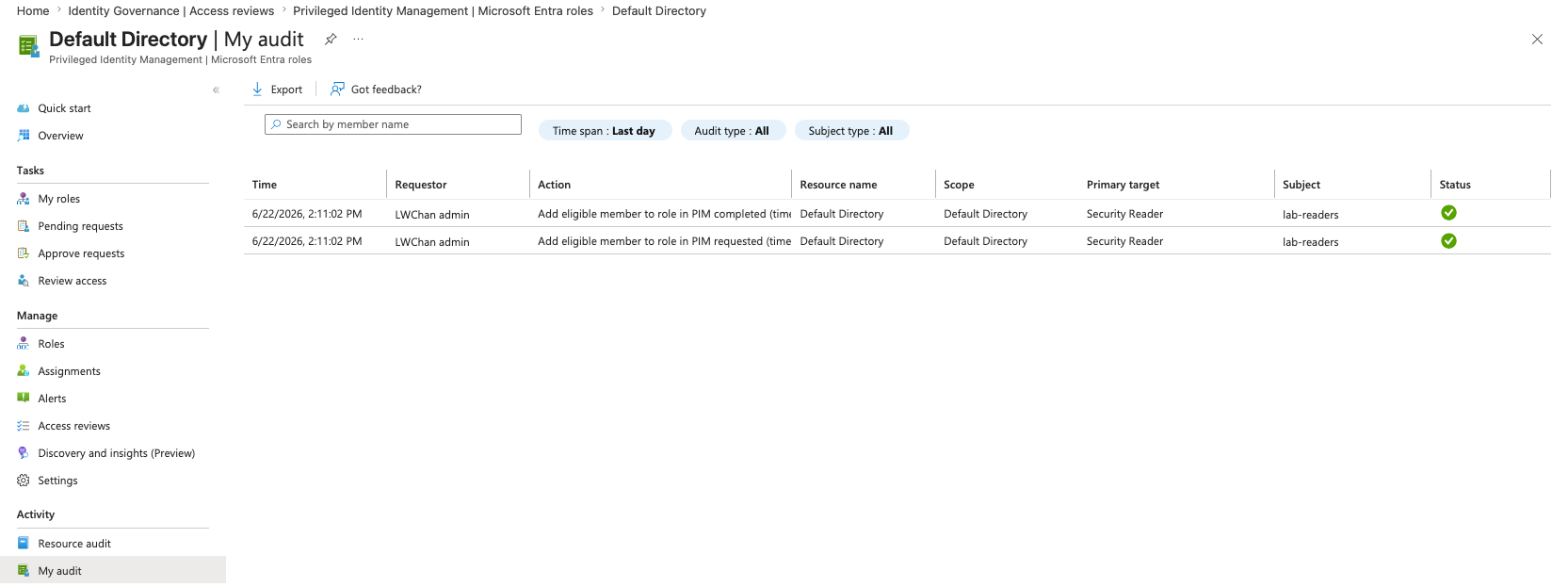Sort by the Time column header
Screen dimensions: 1568x587
[265, 185]
